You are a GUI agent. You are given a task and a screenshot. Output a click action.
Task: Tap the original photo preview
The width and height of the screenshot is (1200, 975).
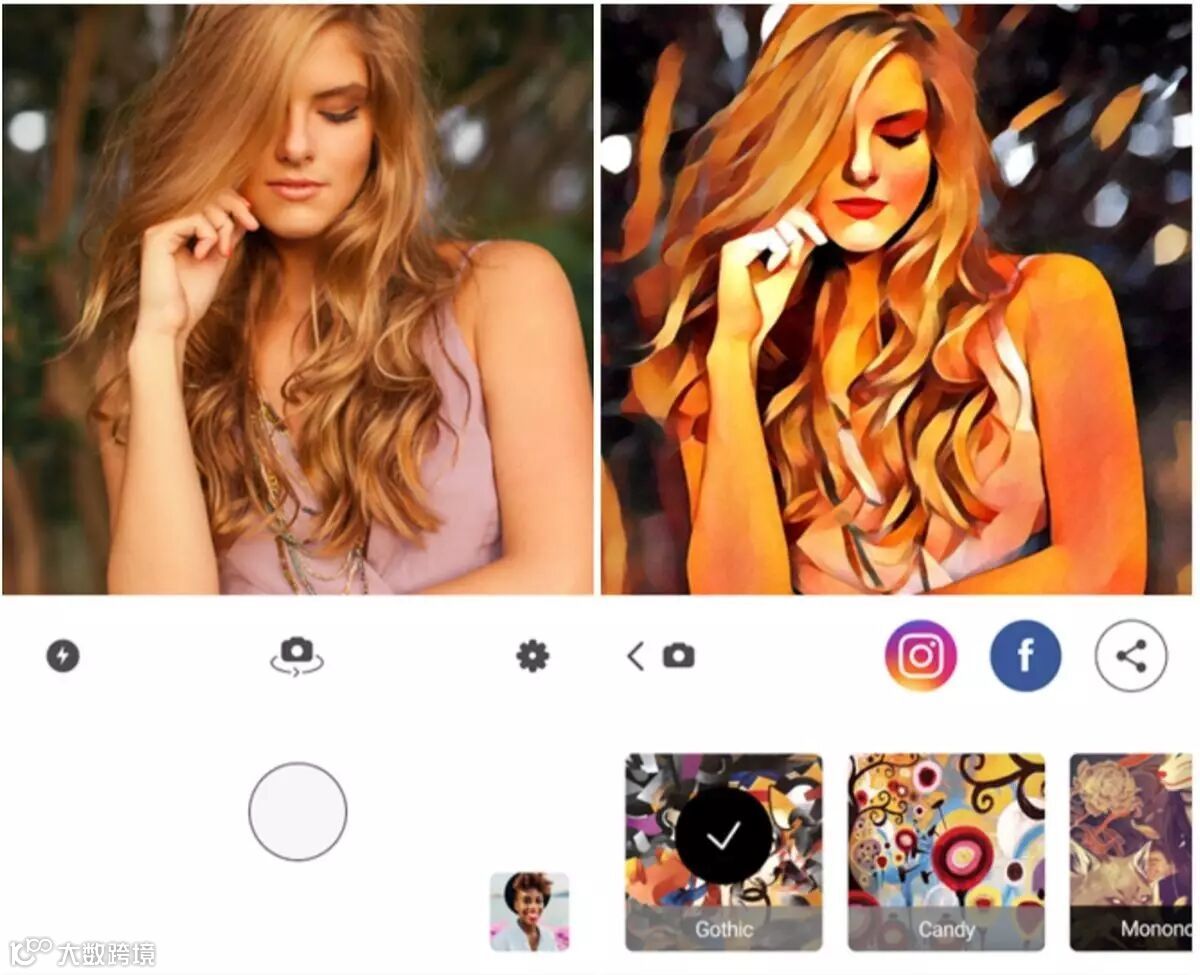(x=298, y=298)
